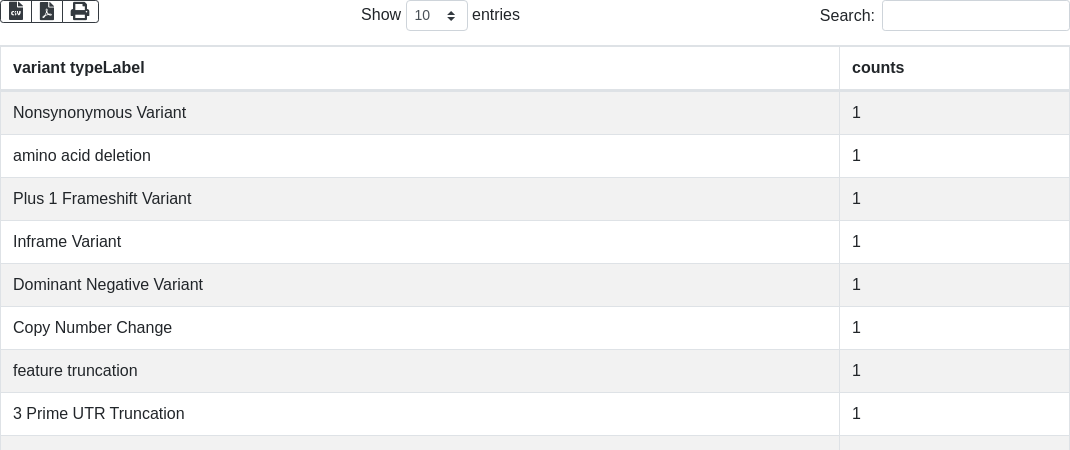Export table as PDF document
1070x450 pixels.
point(47,11)
